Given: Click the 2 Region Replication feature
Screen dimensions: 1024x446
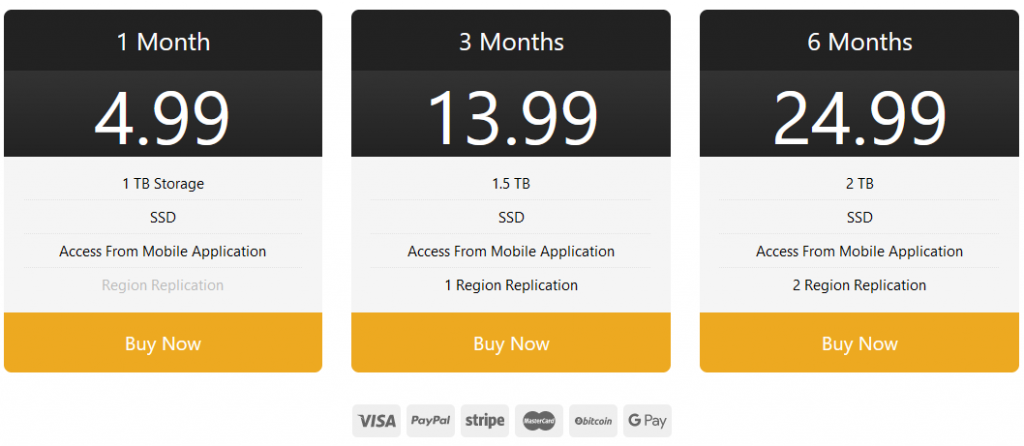Looking at the screenshot, I should click(x=859, y=285).
